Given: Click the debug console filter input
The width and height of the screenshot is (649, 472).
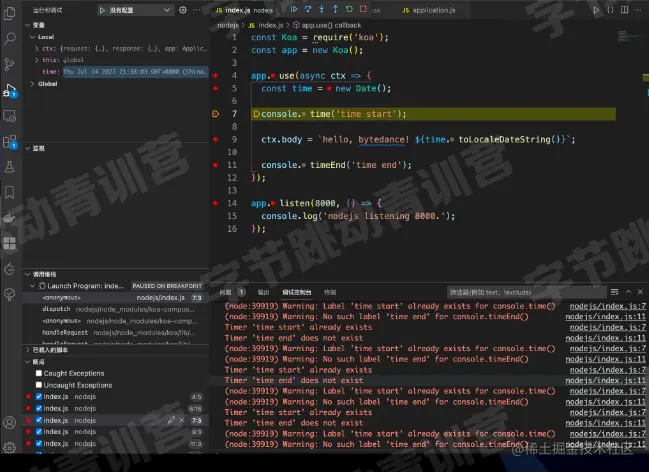Looking at the screenshot, I should click(526, 292).
